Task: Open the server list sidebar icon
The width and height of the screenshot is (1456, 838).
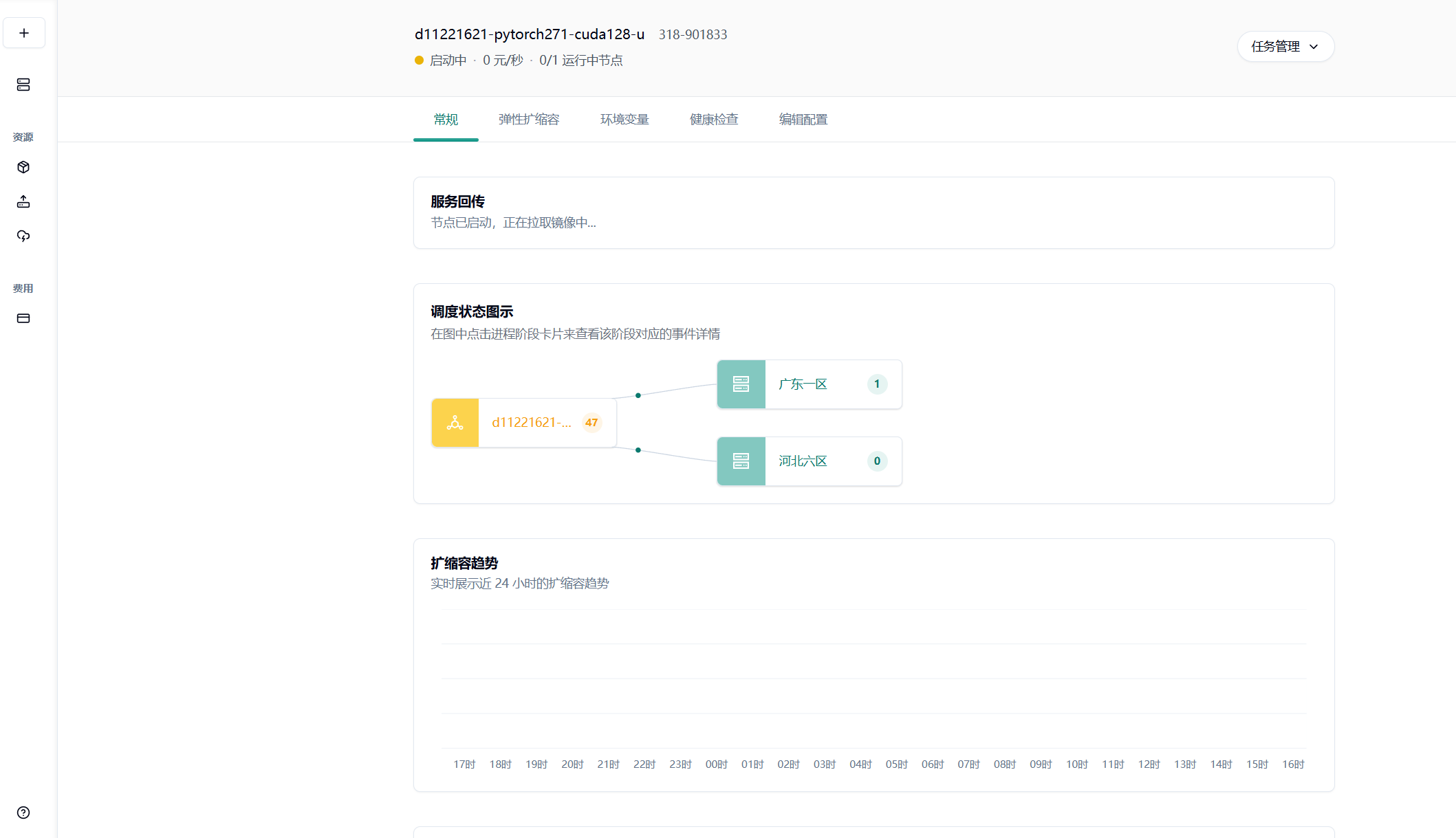Action: [x=23, y=85]
